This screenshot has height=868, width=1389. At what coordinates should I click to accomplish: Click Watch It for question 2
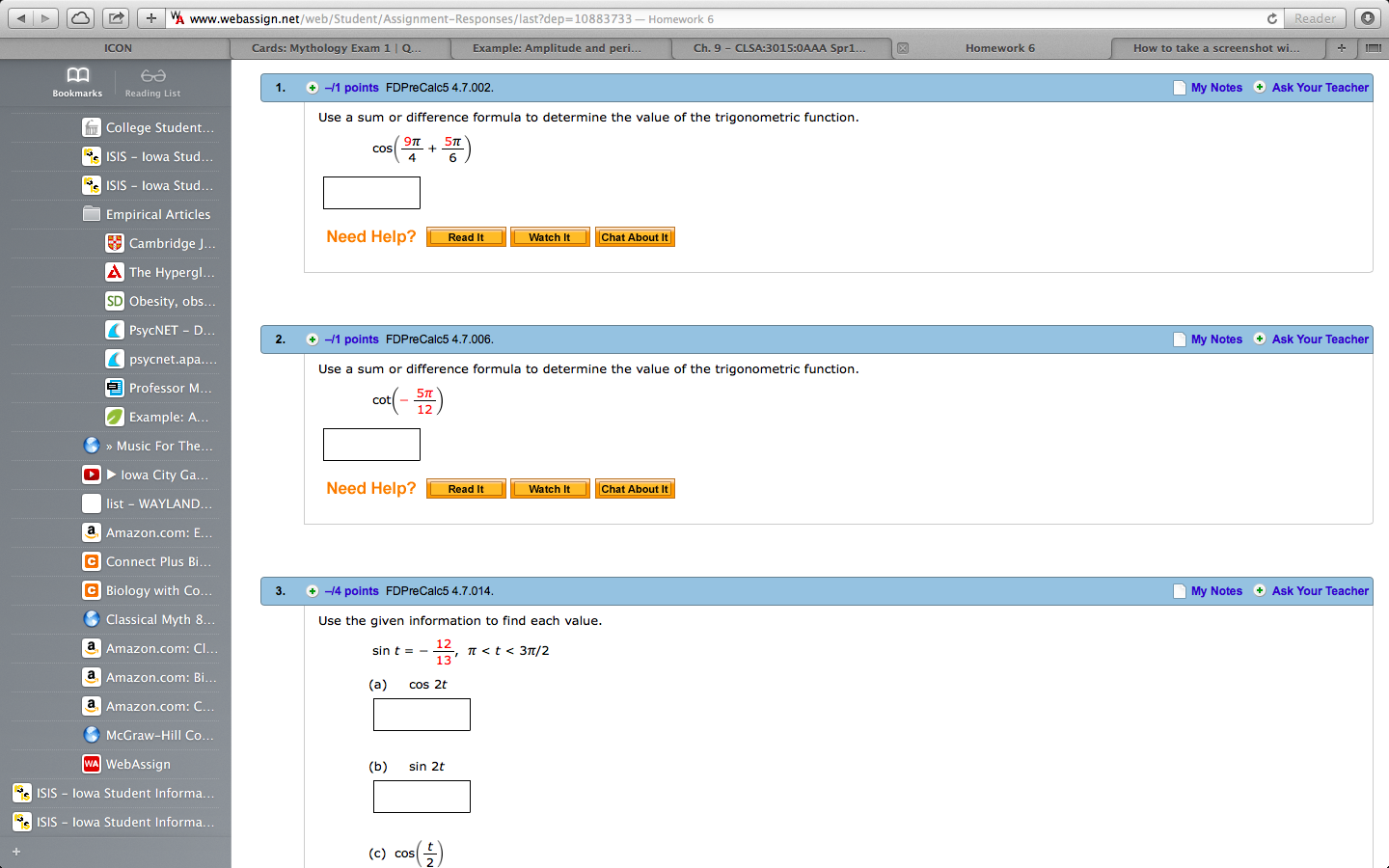point(550,488)
